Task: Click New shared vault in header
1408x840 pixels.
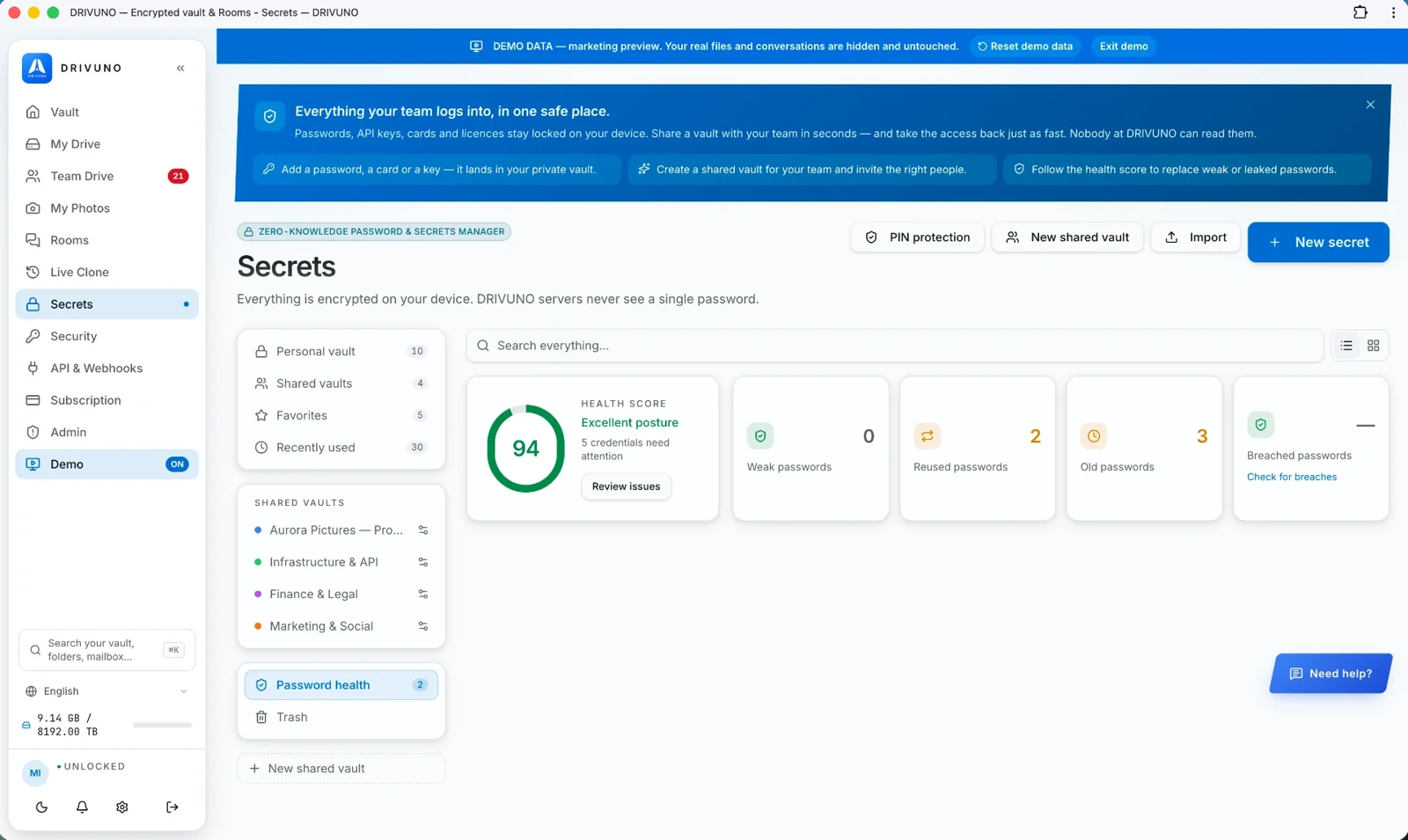Action: (x=1067, y=237)
